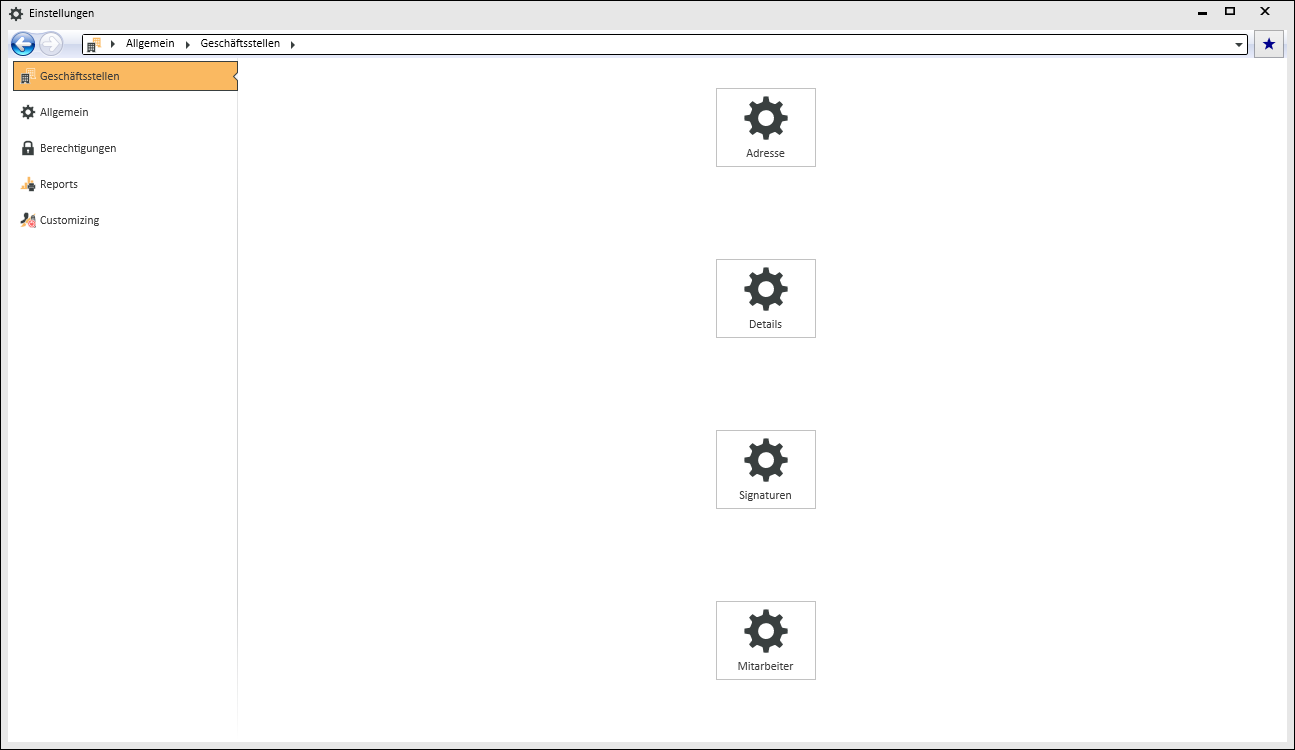Open the Mitarbeiter gear tile
The image size is (1295, 750).
click(765, 640)
